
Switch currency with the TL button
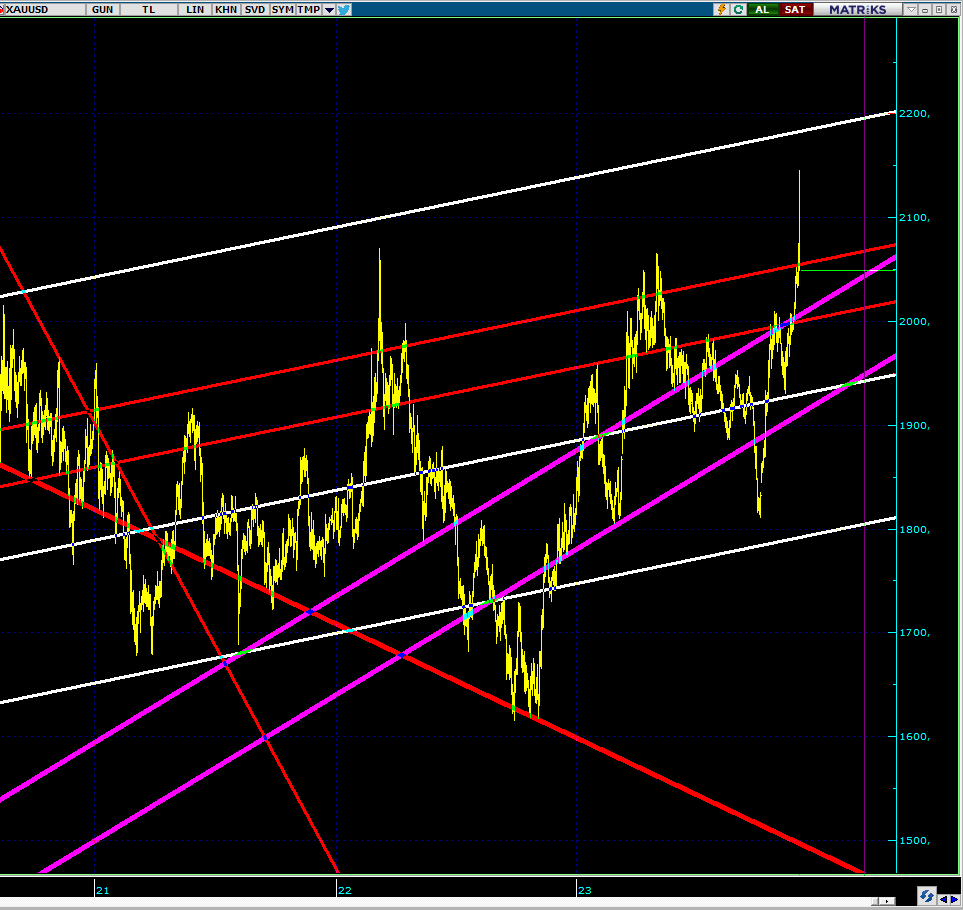[149, 9]
